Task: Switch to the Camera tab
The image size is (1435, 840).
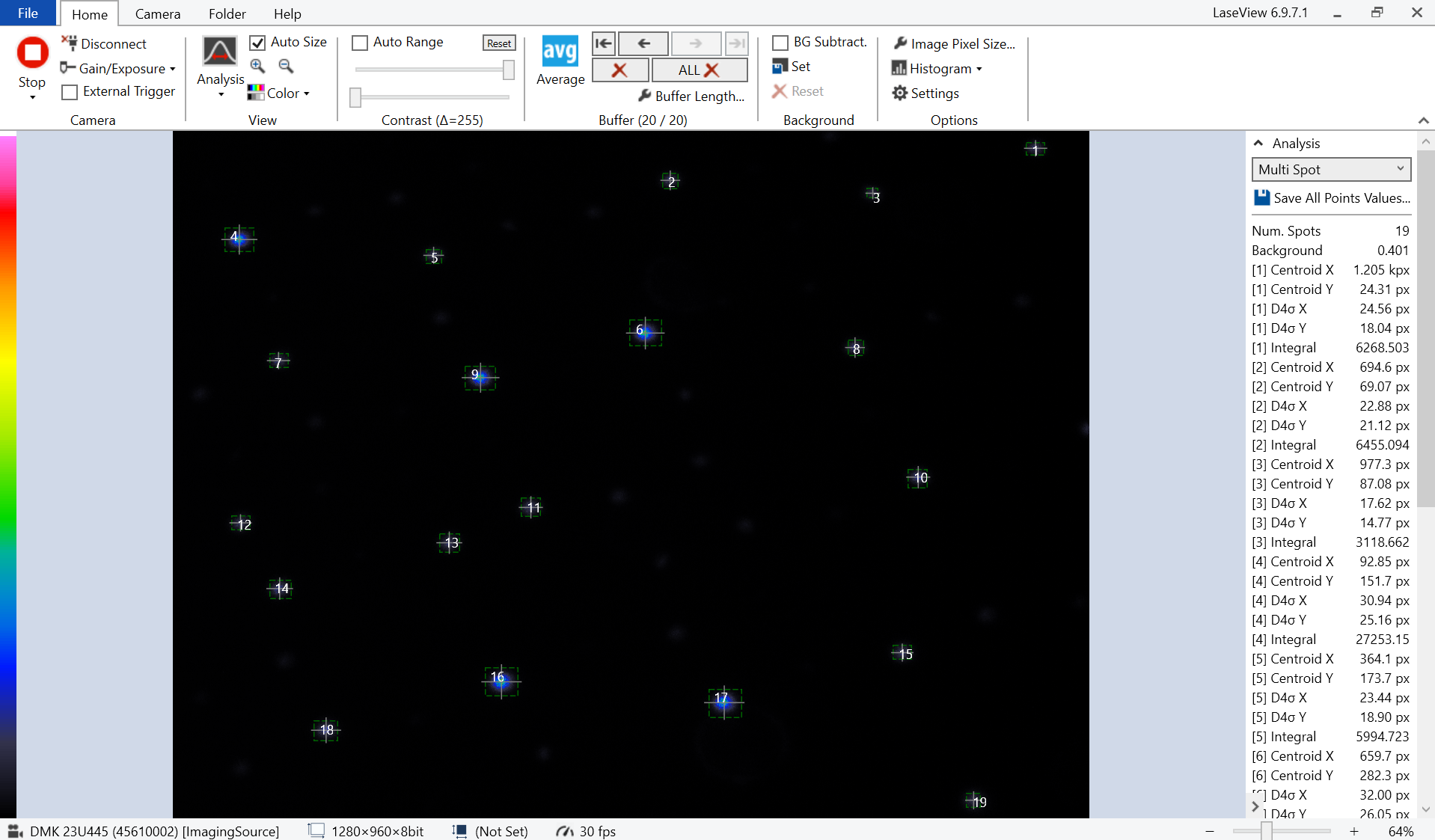Action: [x=157, y=13]
